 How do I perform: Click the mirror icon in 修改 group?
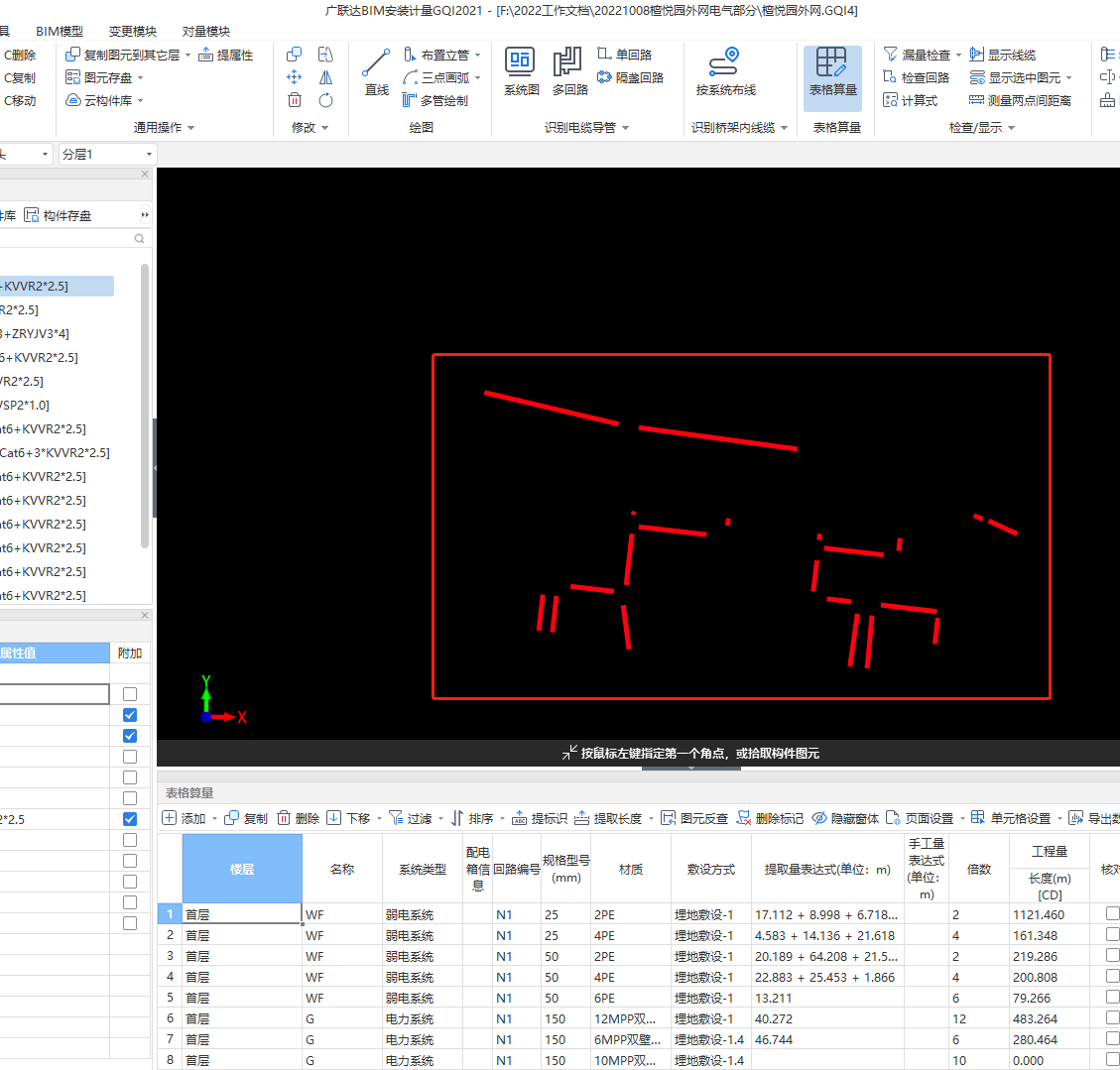(325, 77)
